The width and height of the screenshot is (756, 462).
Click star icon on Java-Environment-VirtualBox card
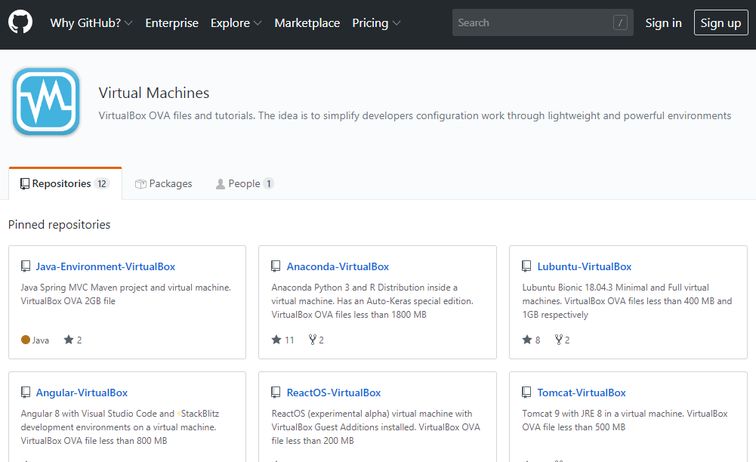(69, 340)
